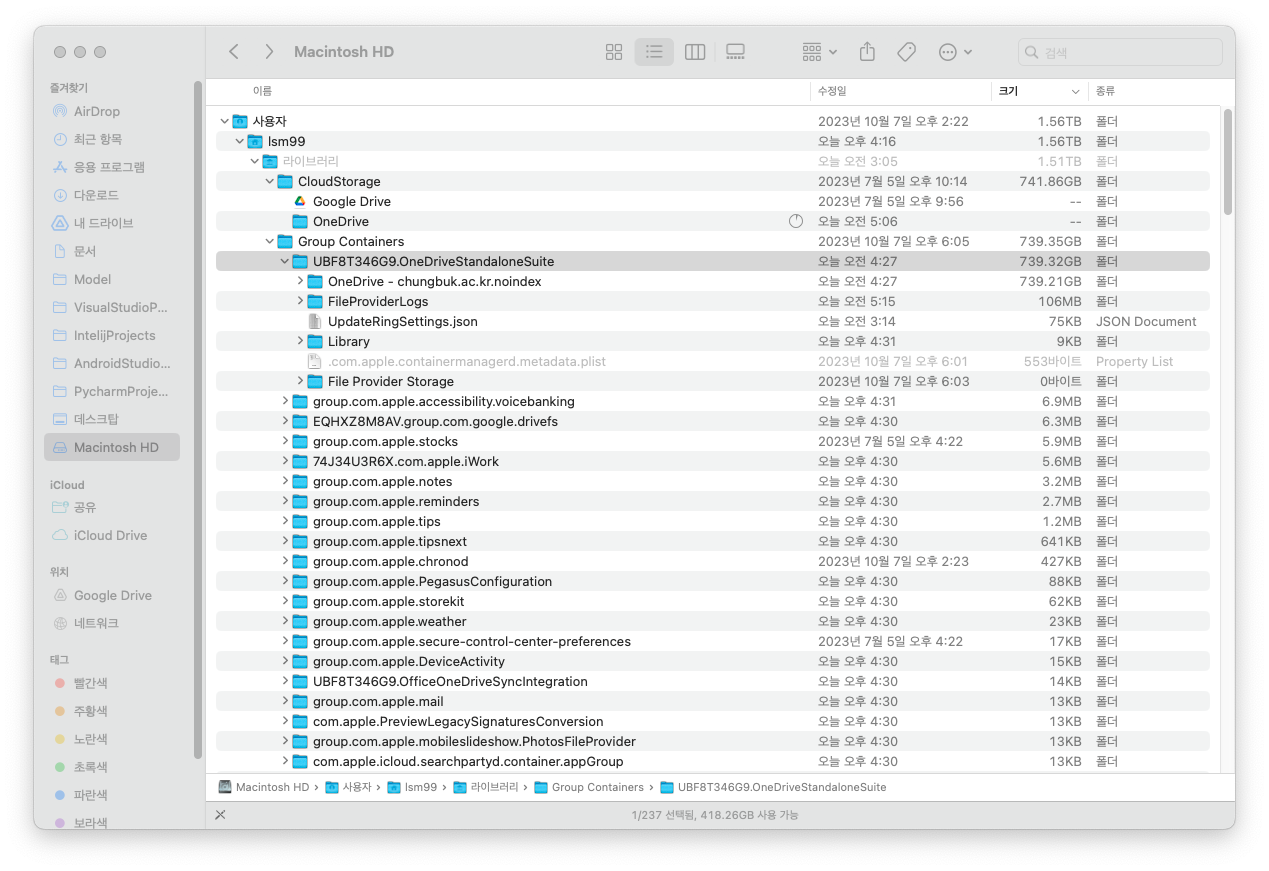
Task: Expand the File Provider Storage folder
Action: coord(300,381)
